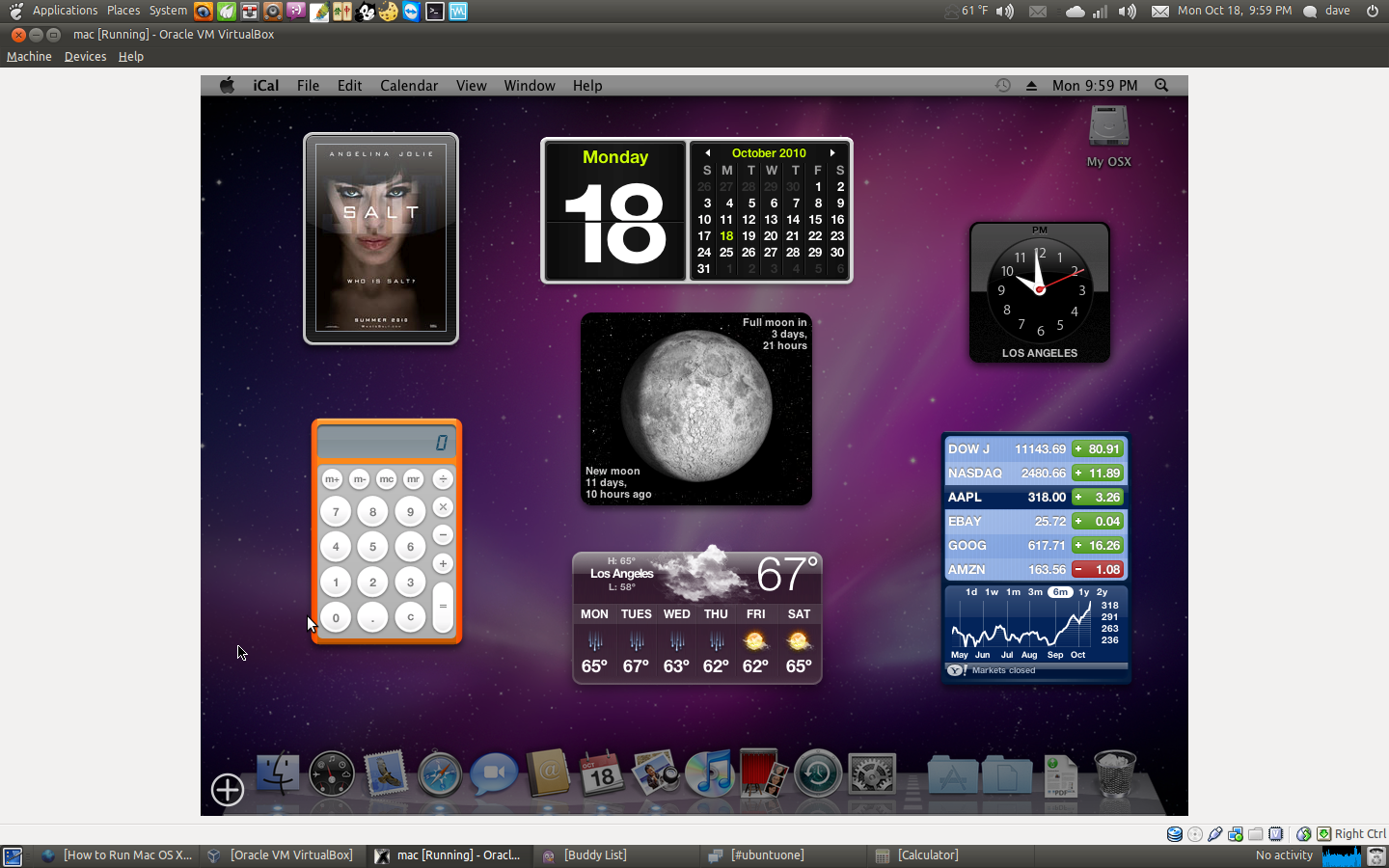Open the File menu in Mac menu bar
This screenshot has width=1389, height=868.
308,85
